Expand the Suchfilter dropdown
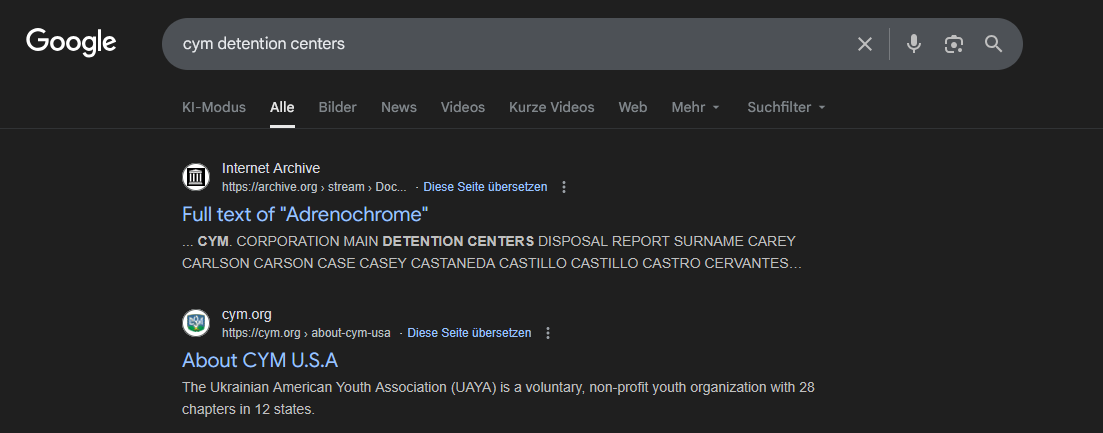Screen dimensions: 1103x433 tap(786, 107)
